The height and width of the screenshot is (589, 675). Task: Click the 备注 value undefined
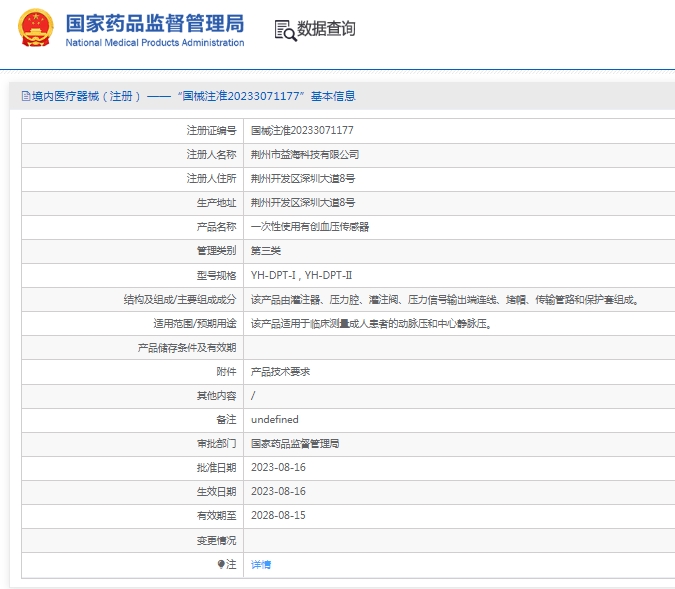click(275, 419)
